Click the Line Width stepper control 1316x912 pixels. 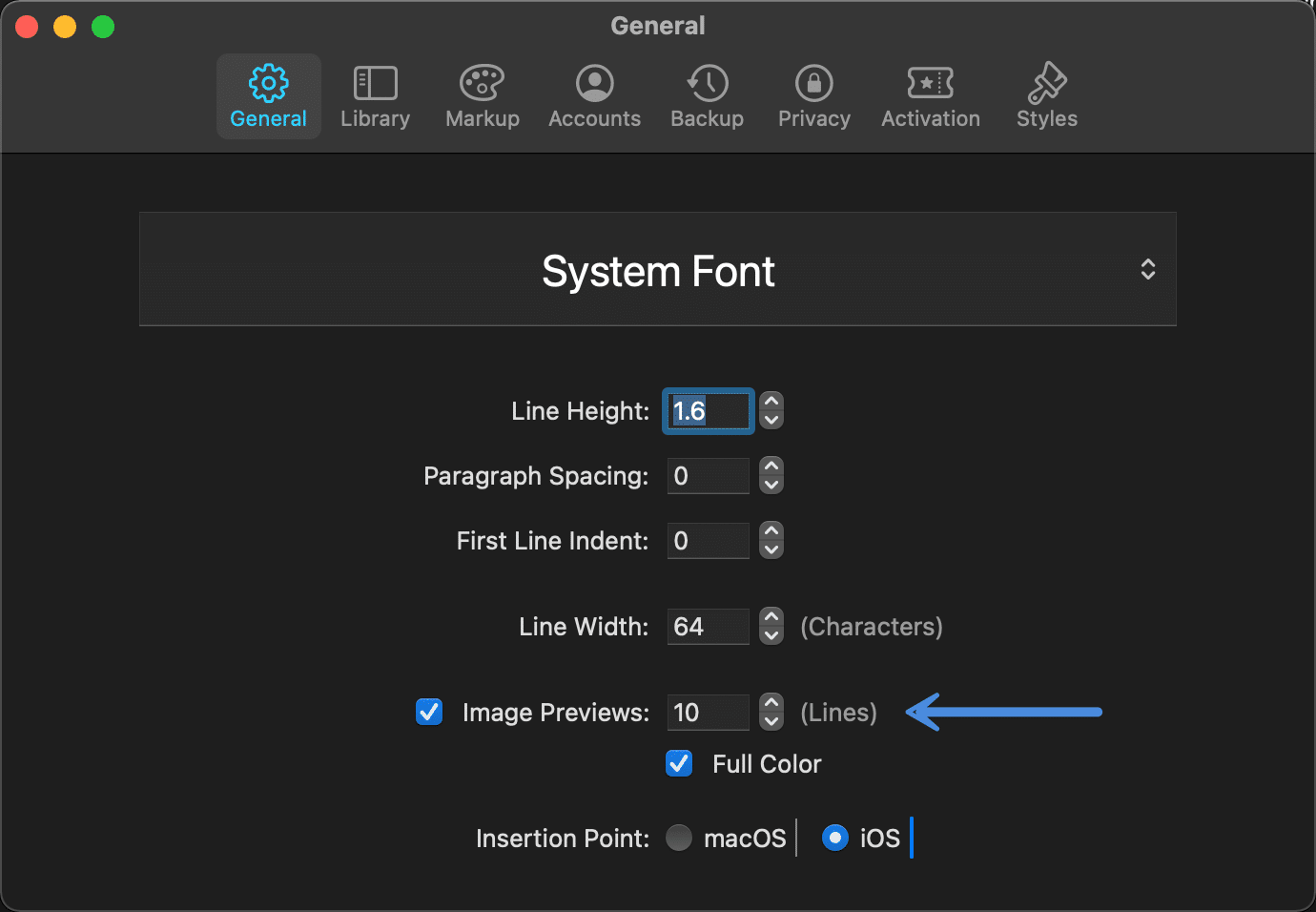(771, 627)
